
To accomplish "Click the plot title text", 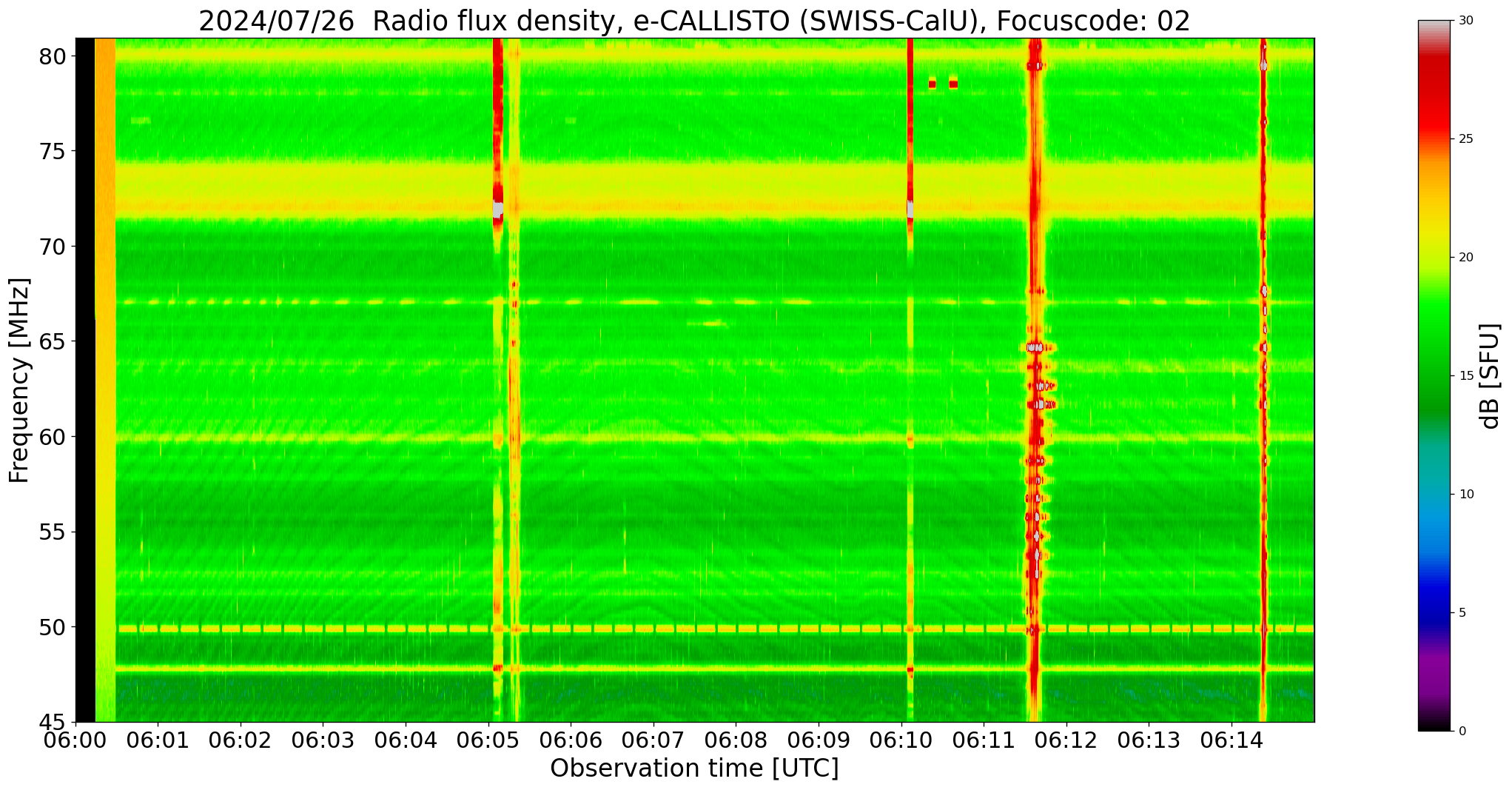I will click(694, 21).
